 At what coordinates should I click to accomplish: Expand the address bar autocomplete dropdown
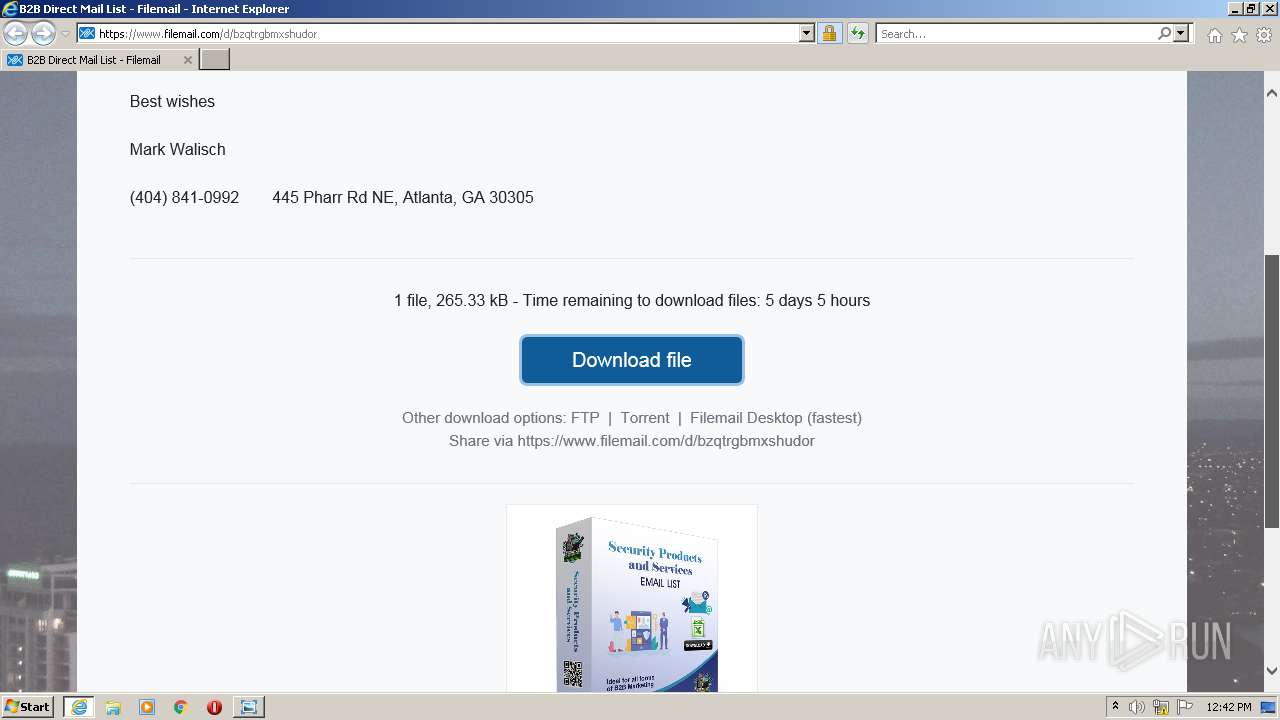pyautogui.click(x=807, y=34)
